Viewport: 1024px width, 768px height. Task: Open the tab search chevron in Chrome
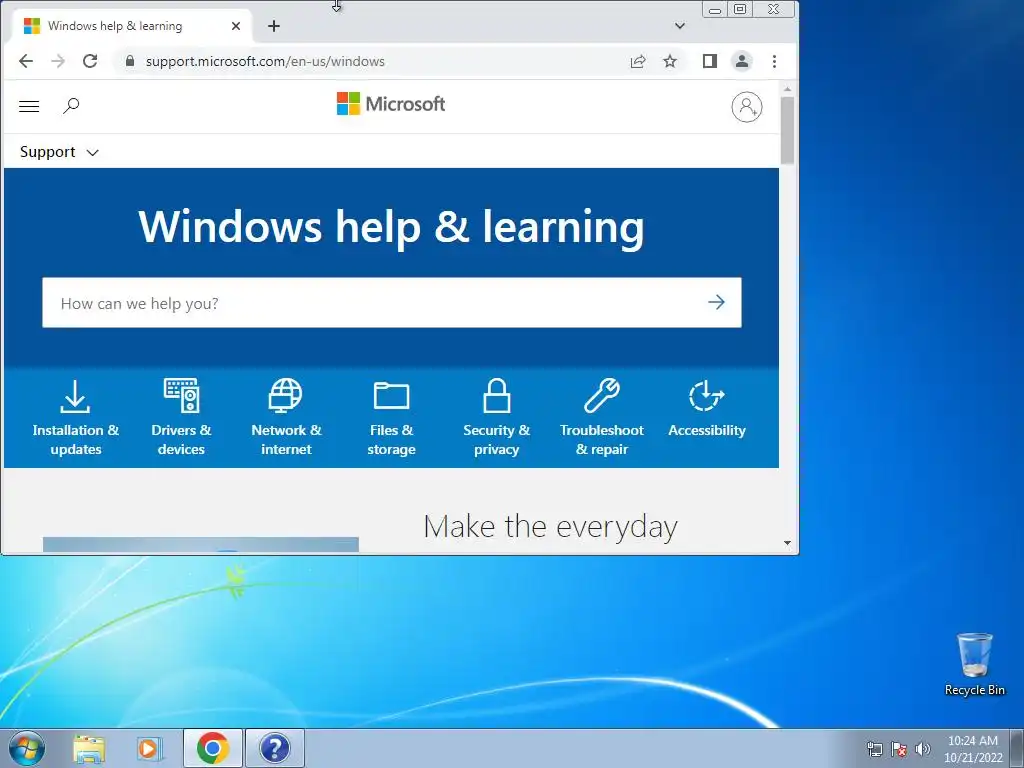click(x=680, y=26)
